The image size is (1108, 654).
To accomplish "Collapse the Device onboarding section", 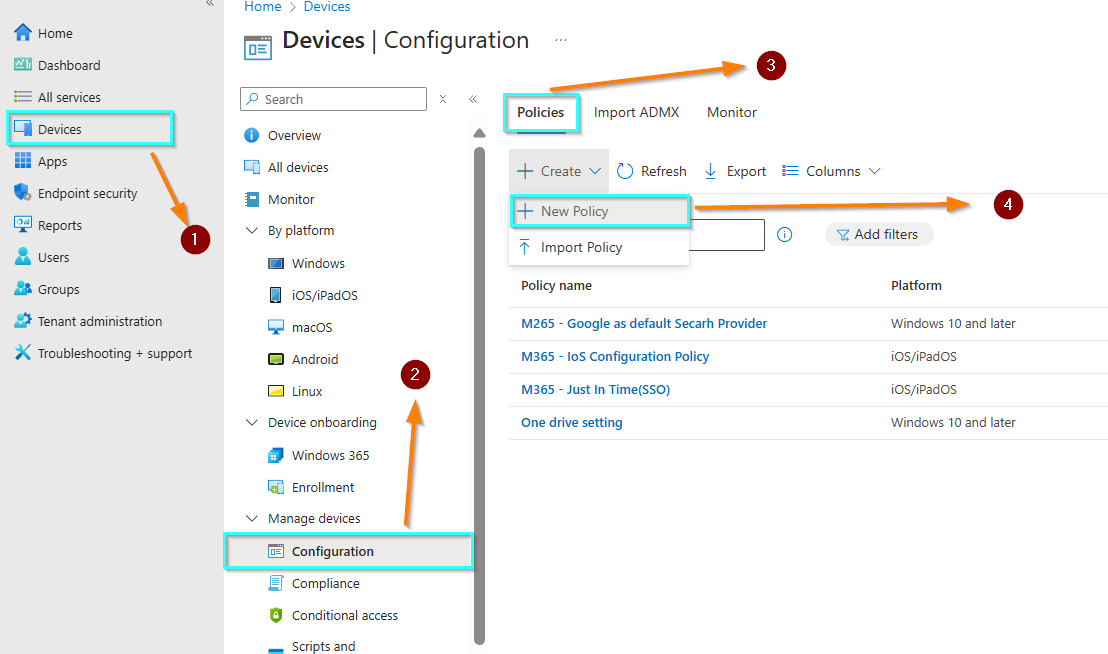I will [x=252, y=422].
